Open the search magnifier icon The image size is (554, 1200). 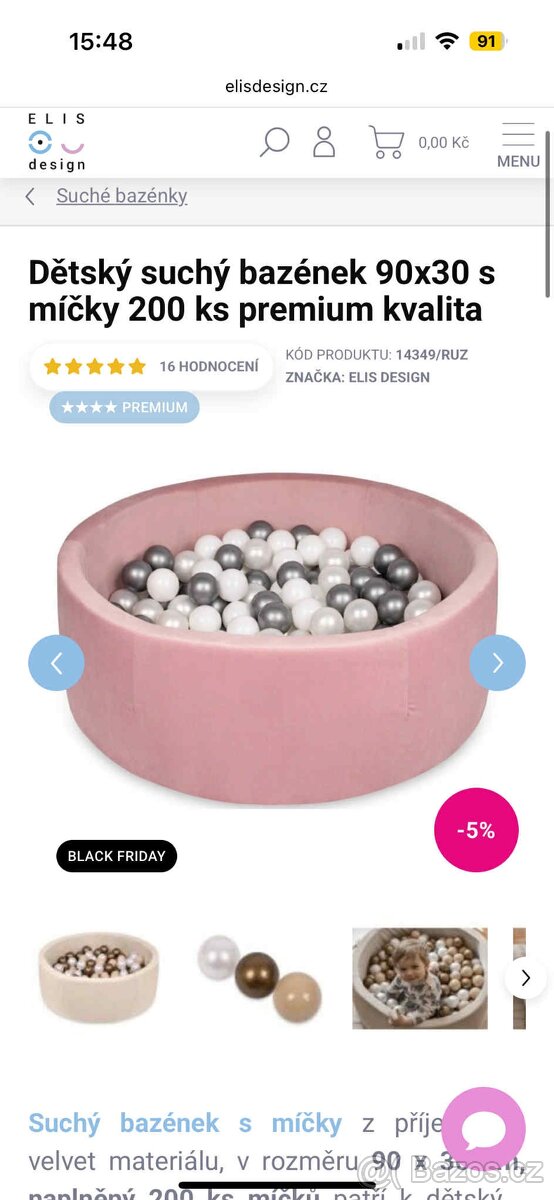(274, 141)
